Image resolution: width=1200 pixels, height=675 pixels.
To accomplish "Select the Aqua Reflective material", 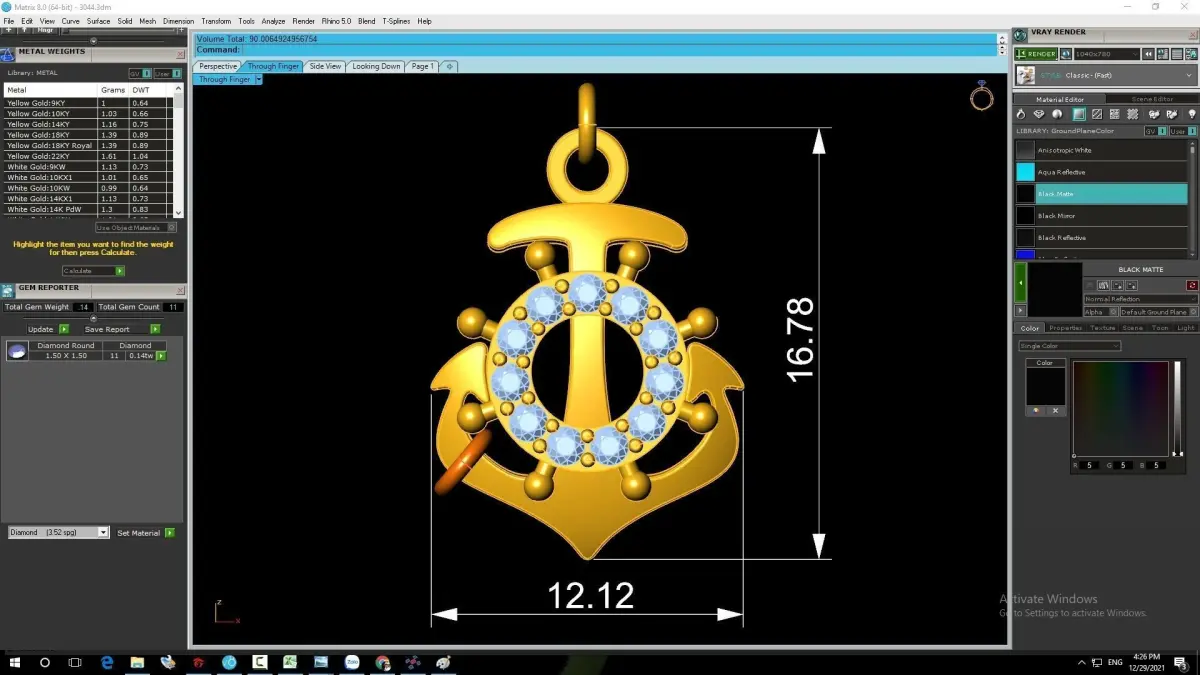I will [x=1101, y=172].
